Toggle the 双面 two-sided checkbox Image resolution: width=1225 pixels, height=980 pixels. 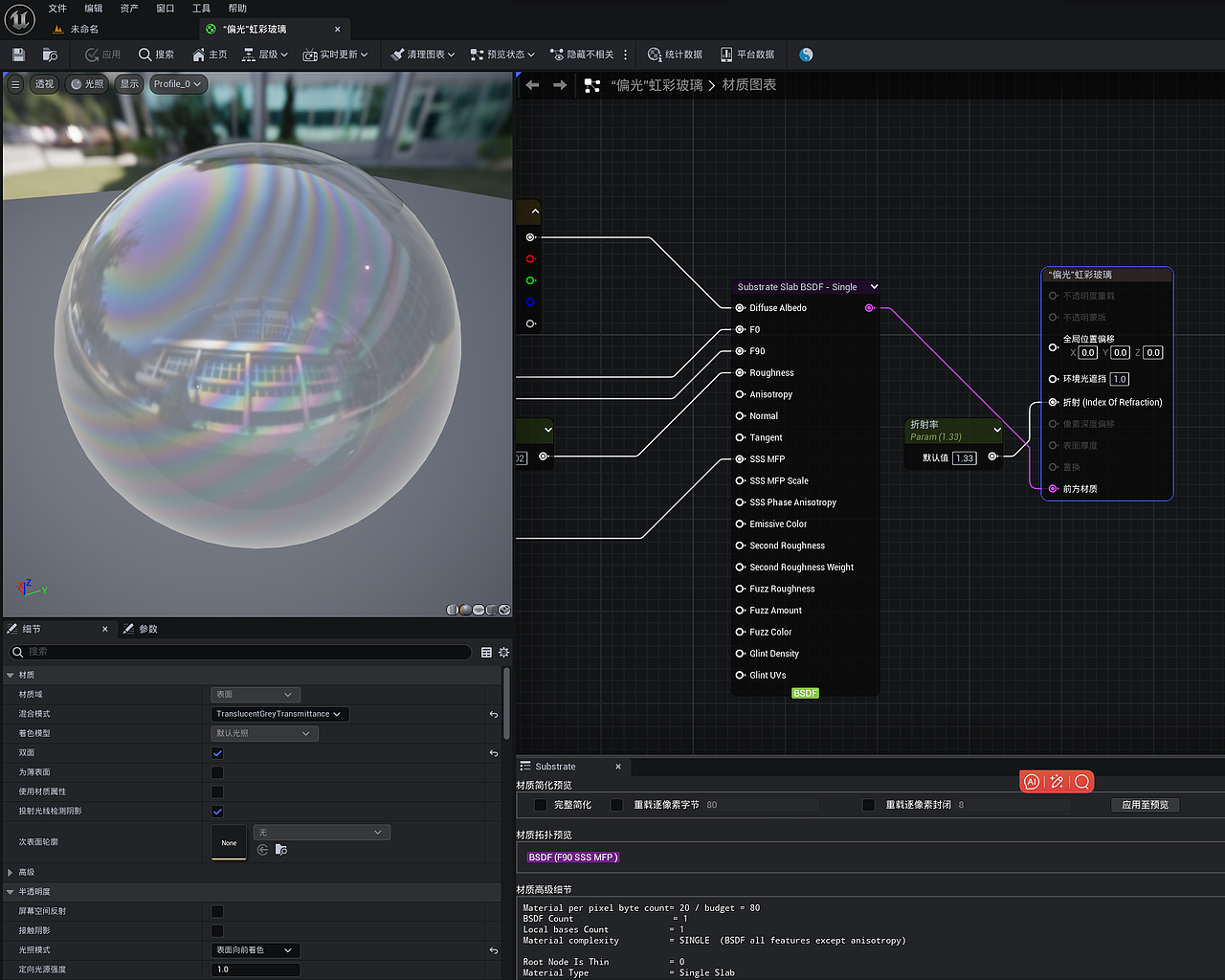click(x=217, y=753)
